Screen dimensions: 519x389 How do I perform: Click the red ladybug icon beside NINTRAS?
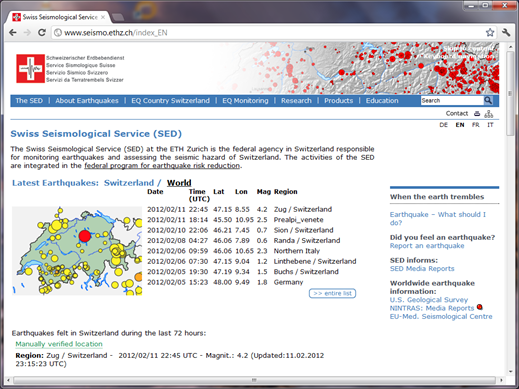(479, 307)
